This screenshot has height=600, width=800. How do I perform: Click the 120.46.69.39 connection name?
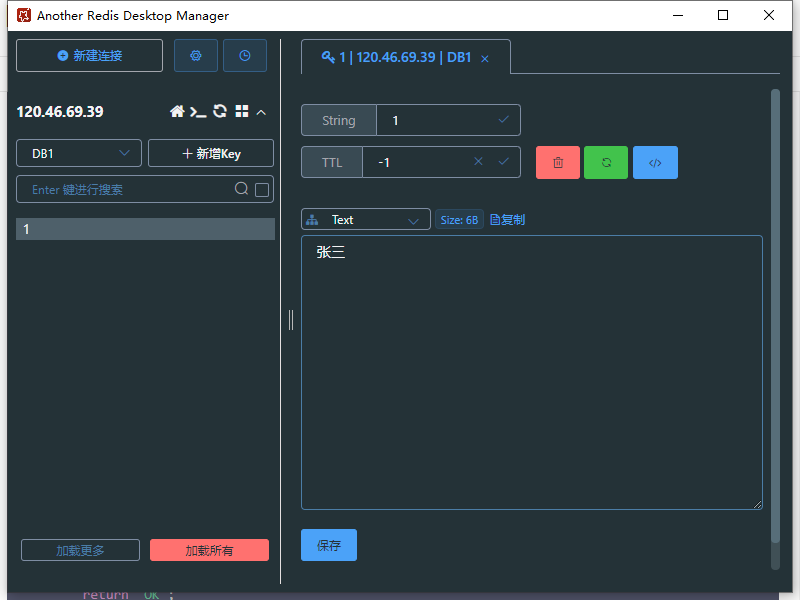tap(60, 112)
